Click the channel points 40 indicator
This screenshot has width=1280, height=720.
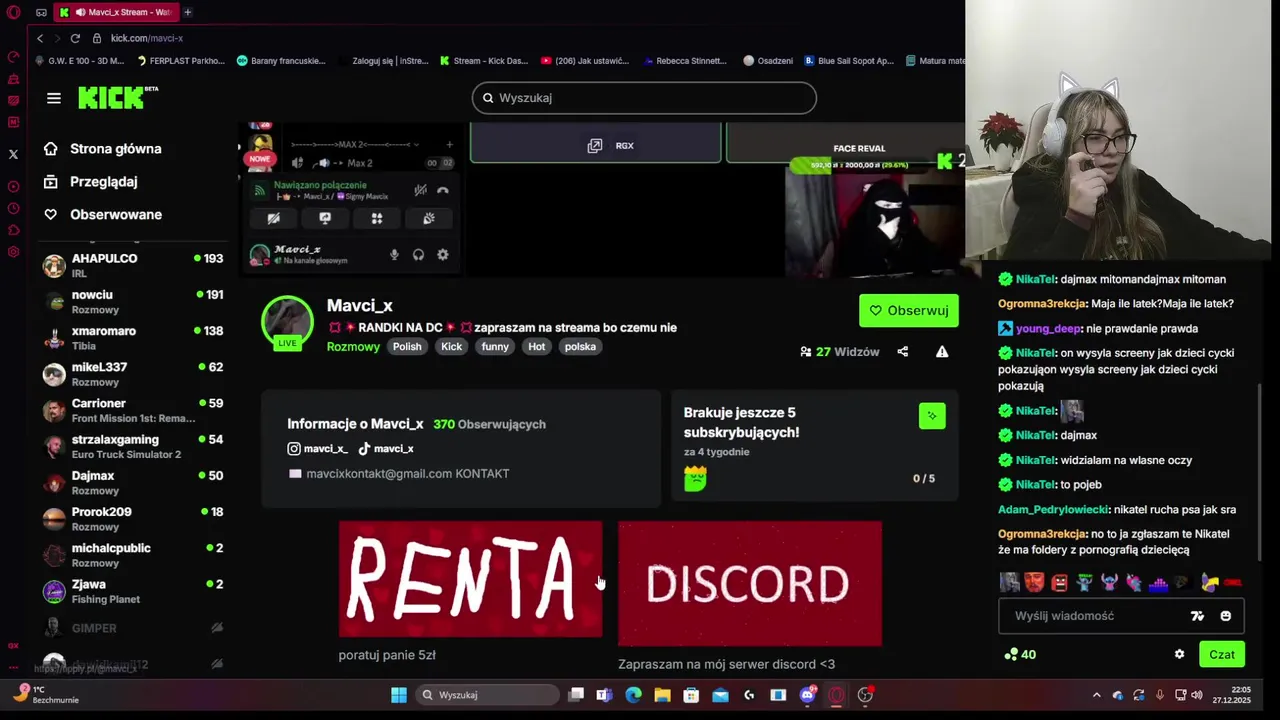[1020, 654]
